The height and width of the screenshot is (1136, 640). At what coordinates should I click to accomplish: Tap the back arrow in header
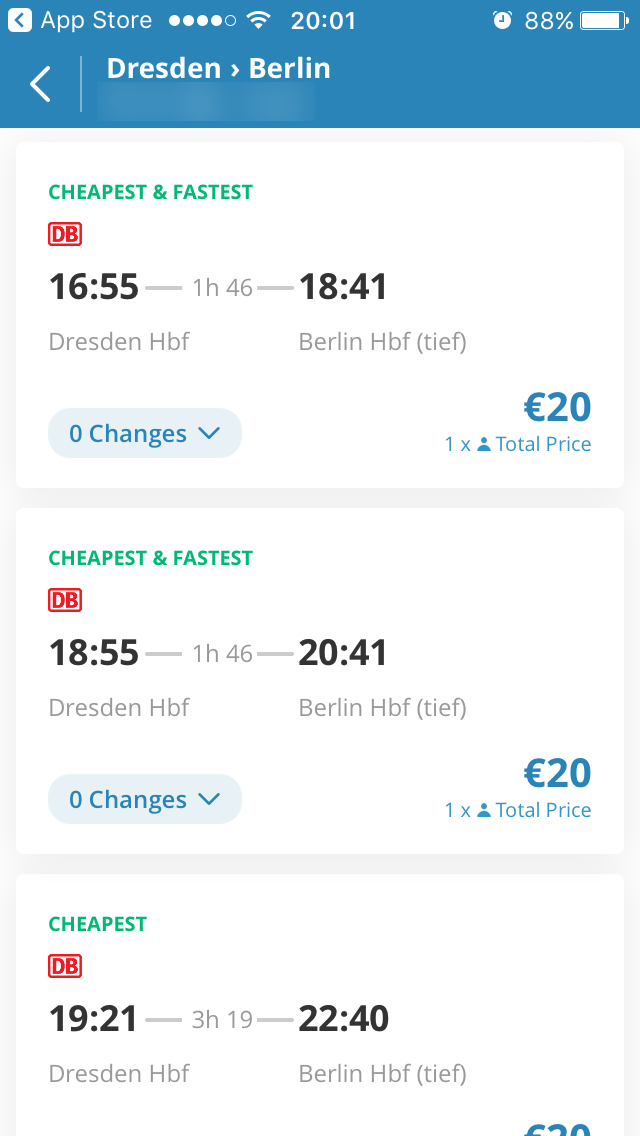[40, 84]
